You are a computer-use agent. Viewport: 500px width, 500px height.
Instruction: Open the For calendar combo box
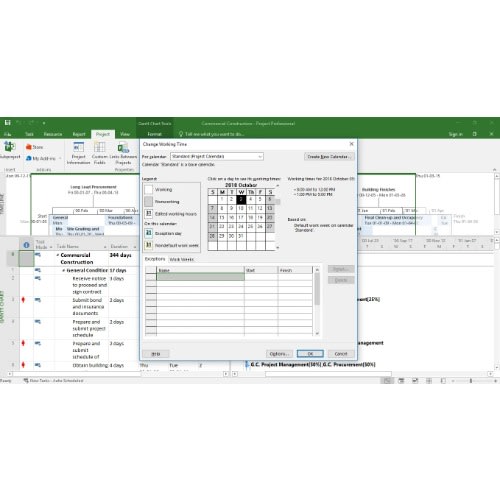217,156
